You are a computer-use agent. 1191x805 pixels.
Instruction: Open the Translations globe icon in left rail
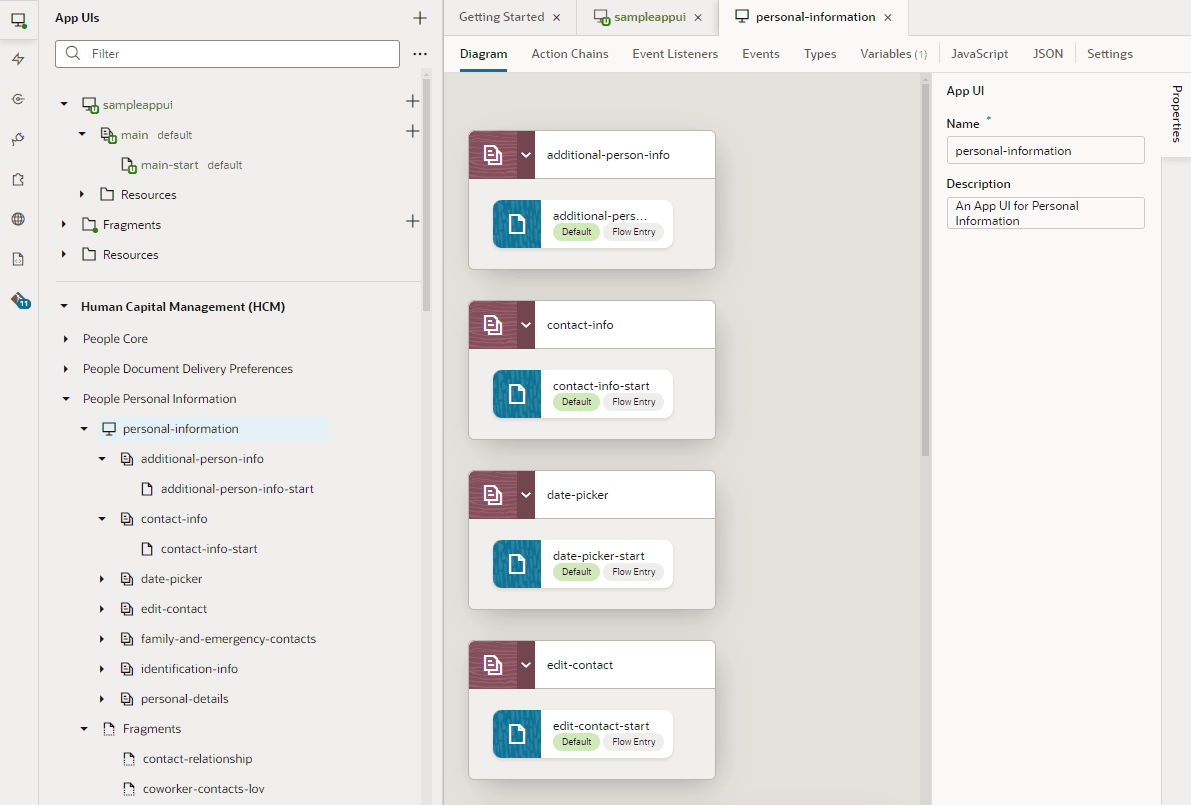18,219
